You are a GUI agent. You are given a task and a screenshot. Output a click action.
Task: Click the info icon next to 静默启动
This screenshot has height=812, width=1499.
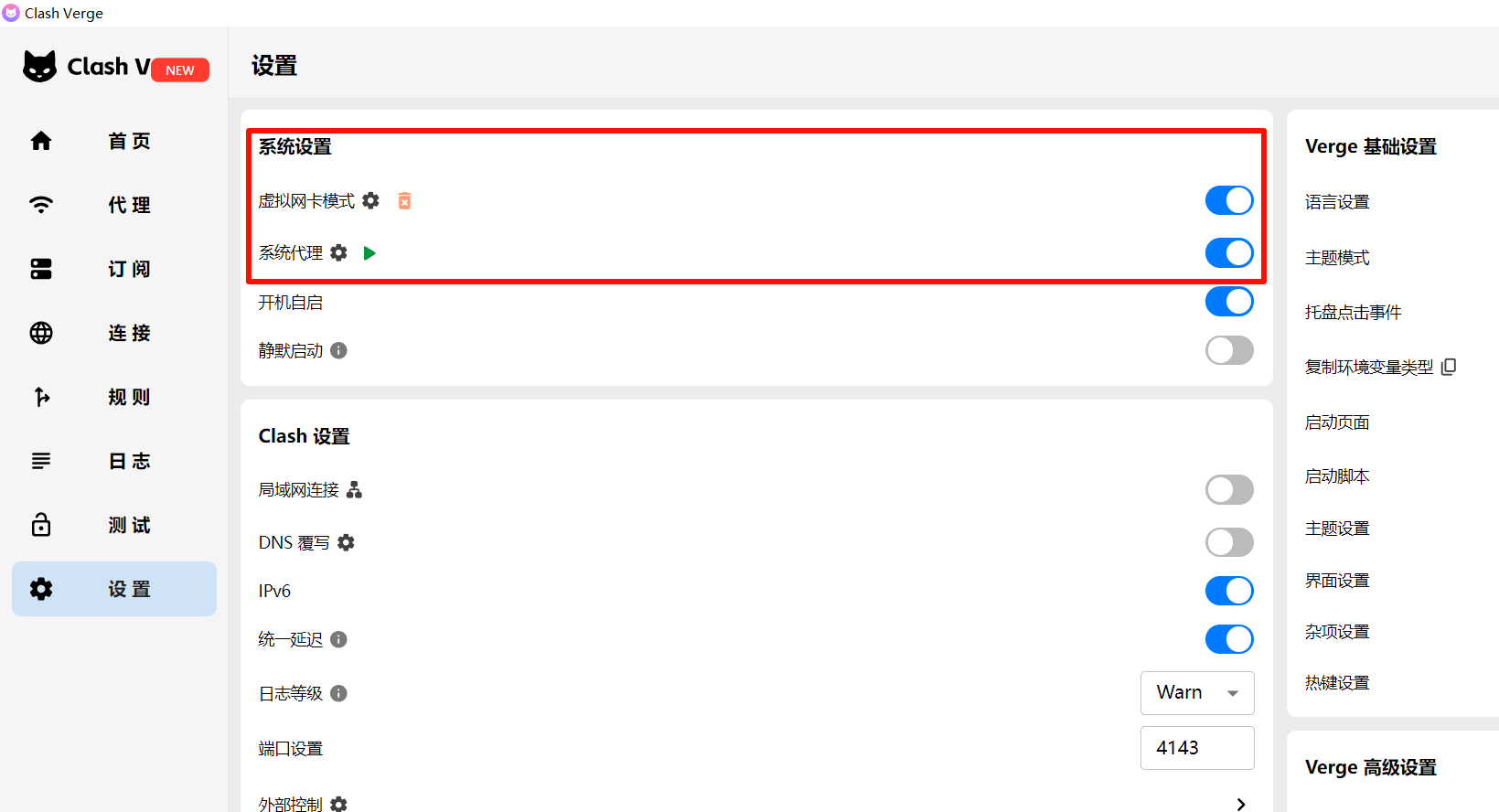[x=338, y=350]
